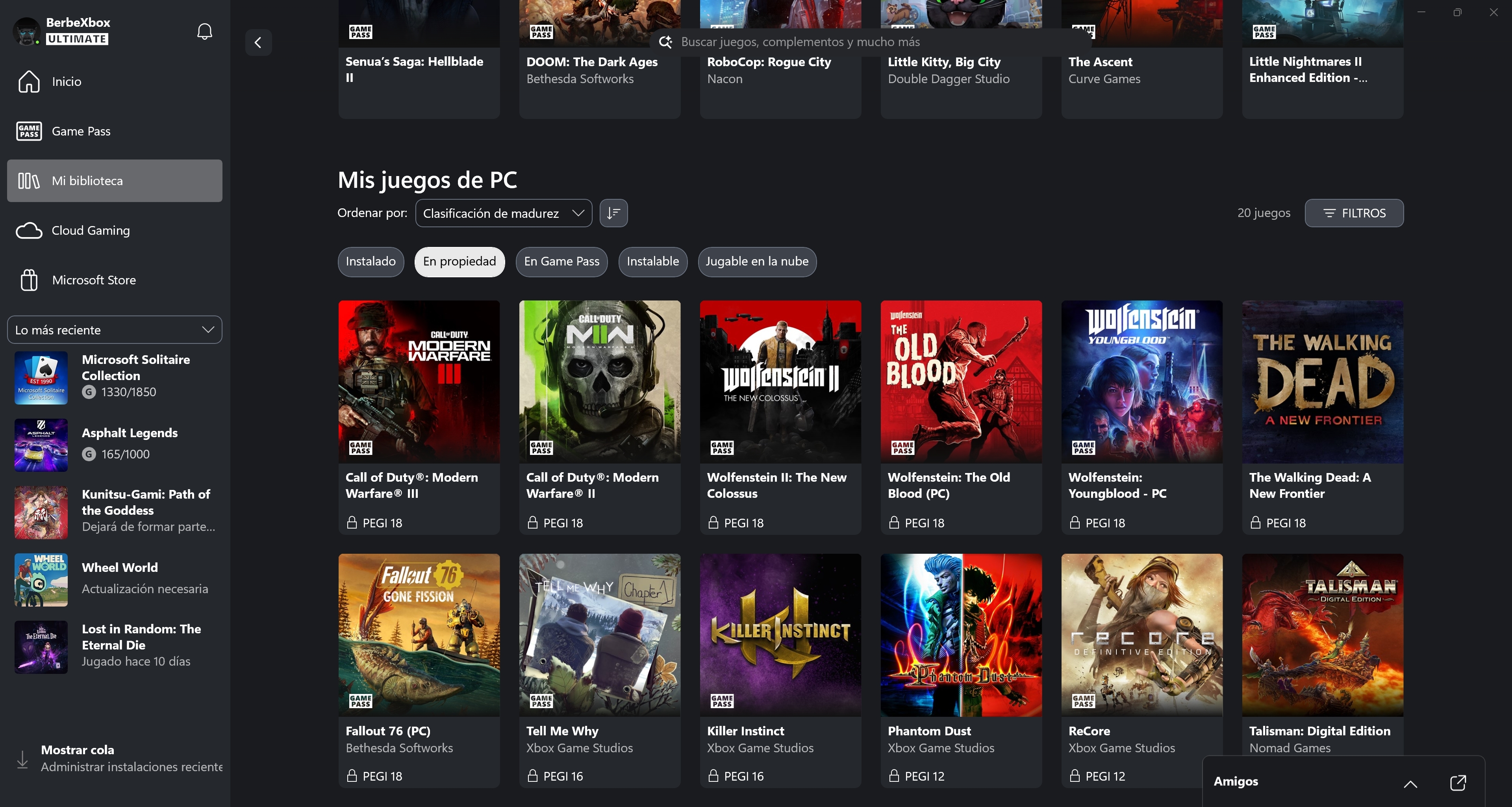Viewport: 1512px width, 807px height.
Task: Open the notifications bell
Action: coord(204,31)
